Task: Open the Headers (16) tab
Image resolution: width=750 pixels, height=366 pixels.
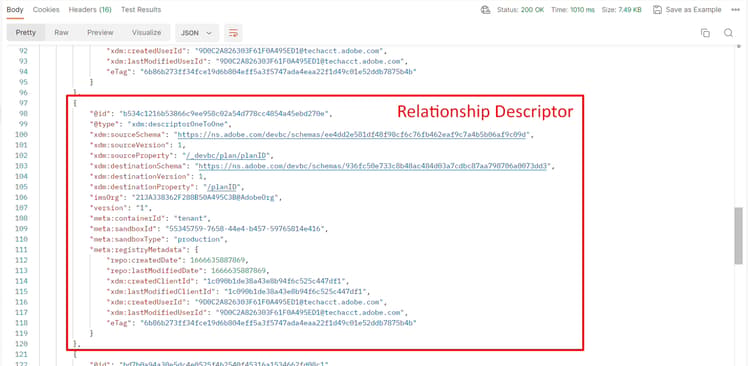Action: pos(90,10)
